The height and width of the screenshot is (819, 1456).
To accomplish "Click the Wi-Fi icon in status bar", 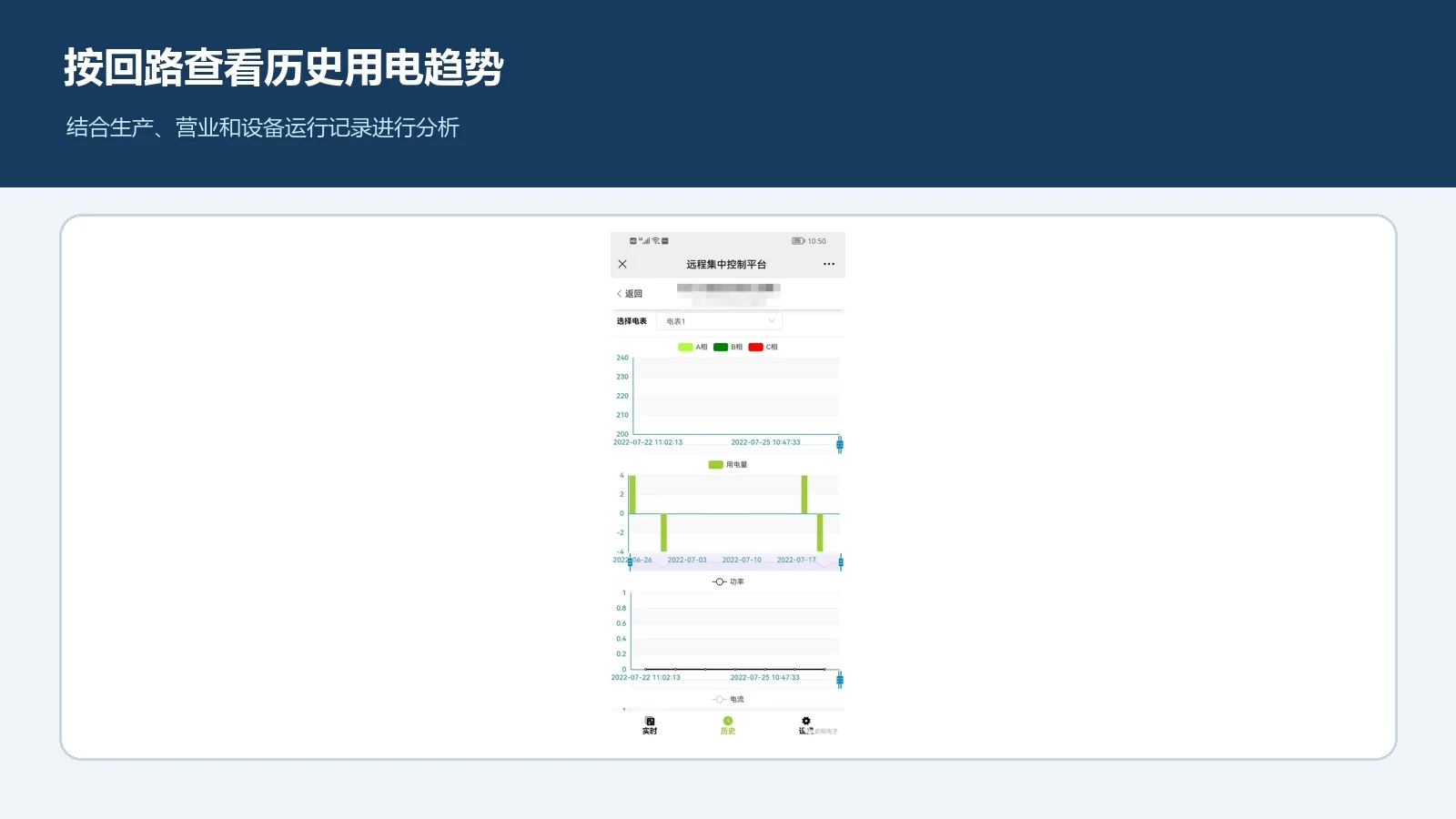I will pyautogui.click(x=656, y=241).
